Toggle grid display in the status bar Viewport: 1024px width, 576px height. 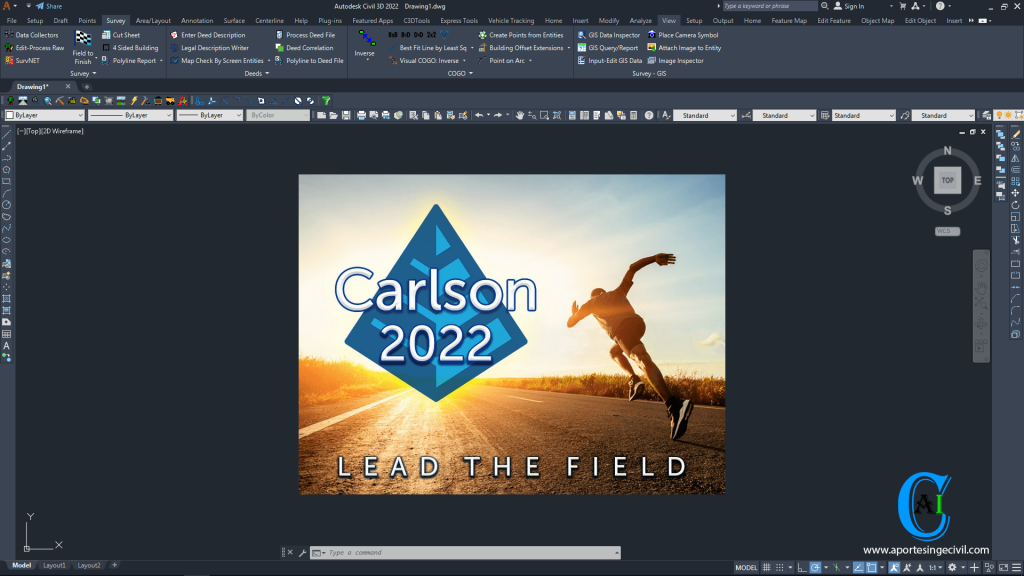pos(768,566)
